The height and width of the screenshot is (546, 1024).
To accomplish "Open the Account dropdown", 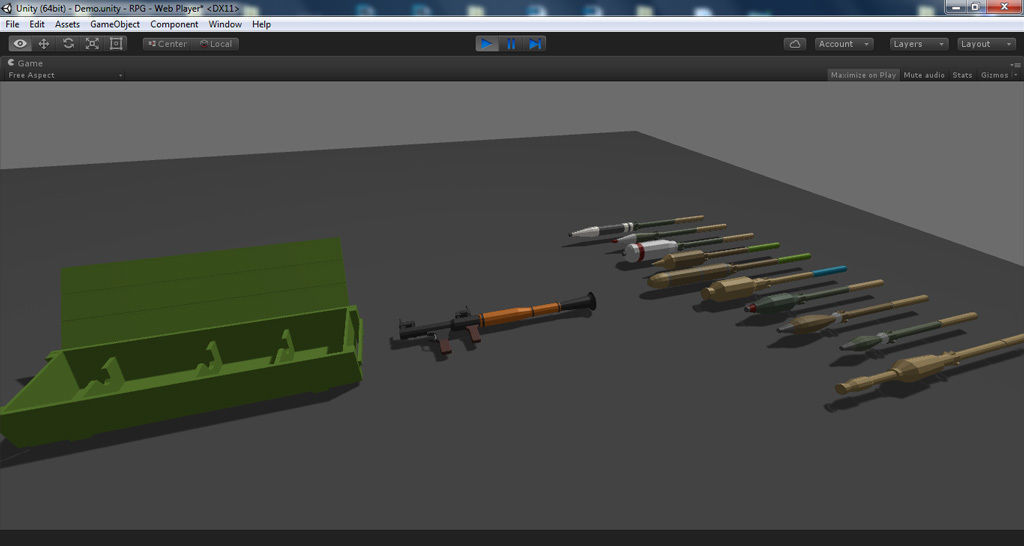I will pos(844,44).
